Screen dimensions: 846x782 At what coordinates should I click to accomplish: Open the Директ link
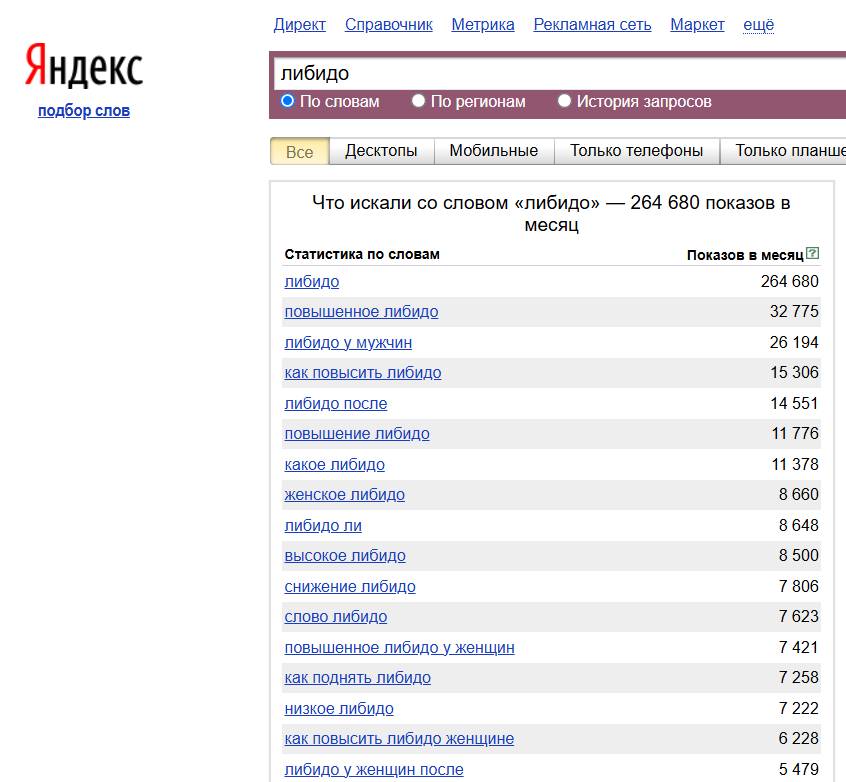(x=299, y=25)
